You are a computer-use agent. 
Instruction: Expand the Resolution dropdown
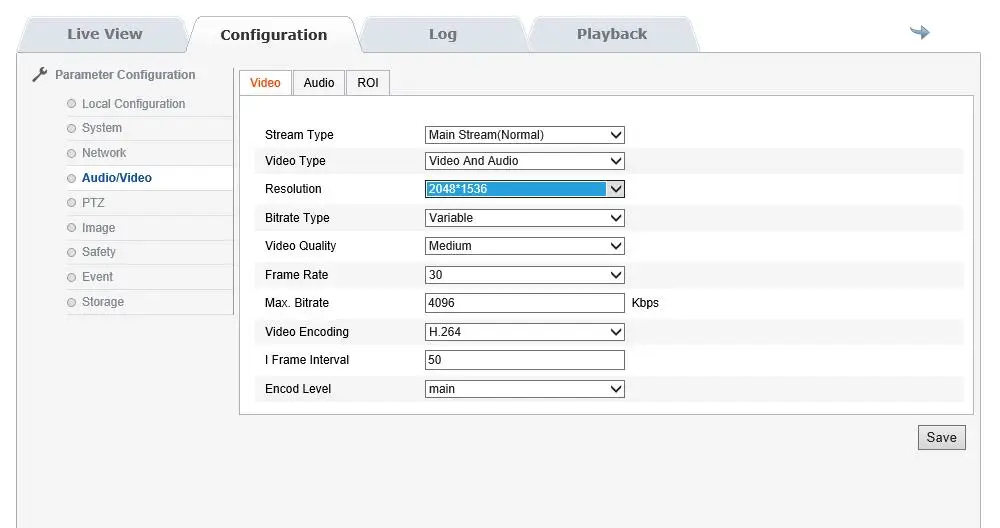coord(524,189)
